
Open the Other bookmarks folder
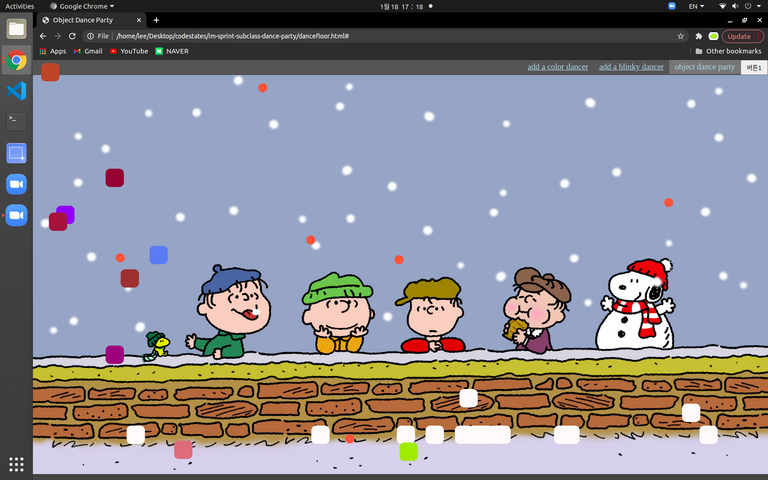(x=728, y=51)
